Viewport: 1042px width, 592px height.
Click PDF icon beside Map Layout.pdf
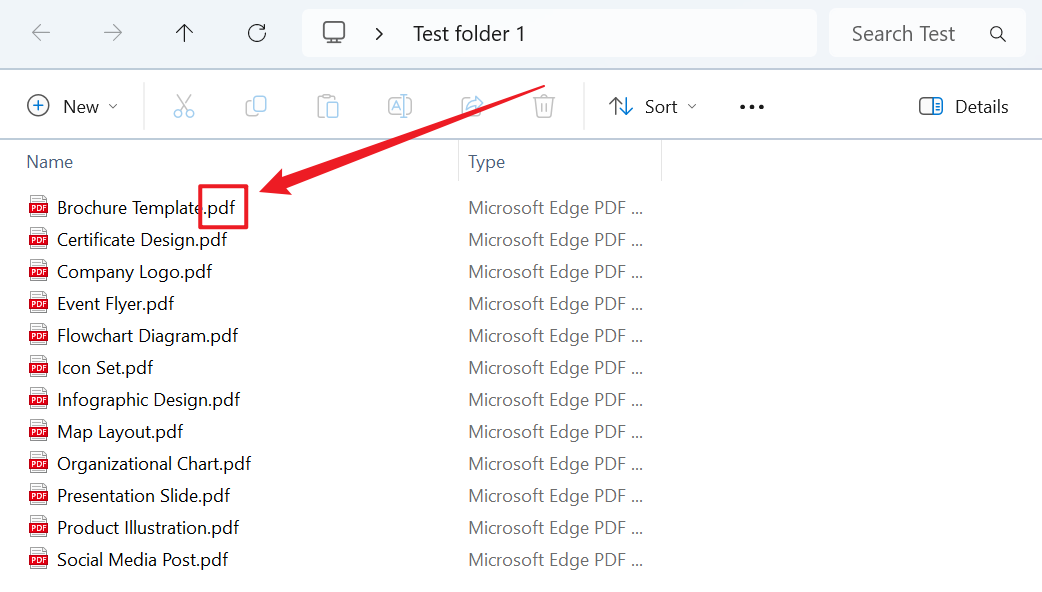pos(39,431)
